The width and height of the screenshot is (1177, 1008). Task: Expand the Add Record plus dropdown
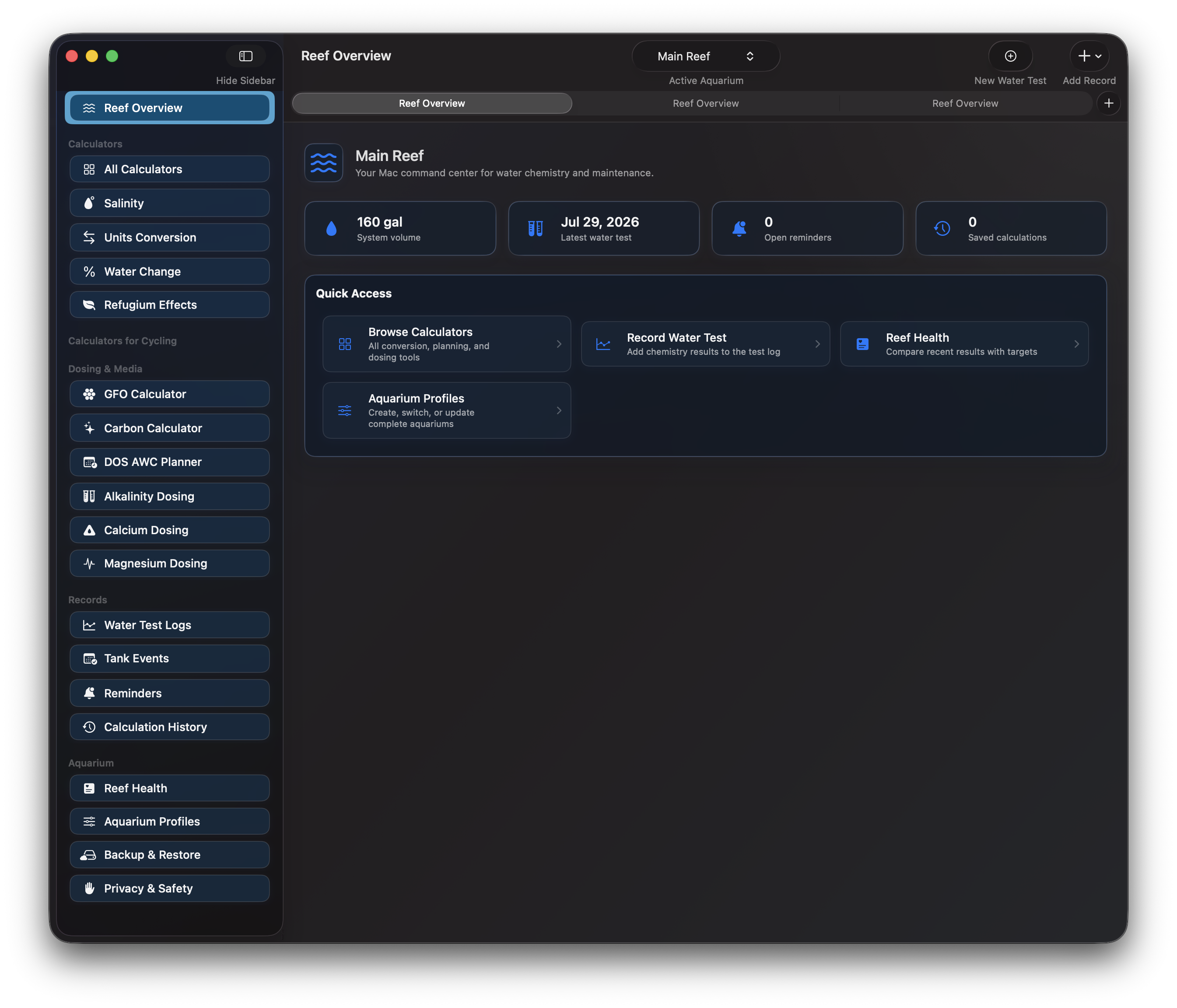coord(1089,56)
